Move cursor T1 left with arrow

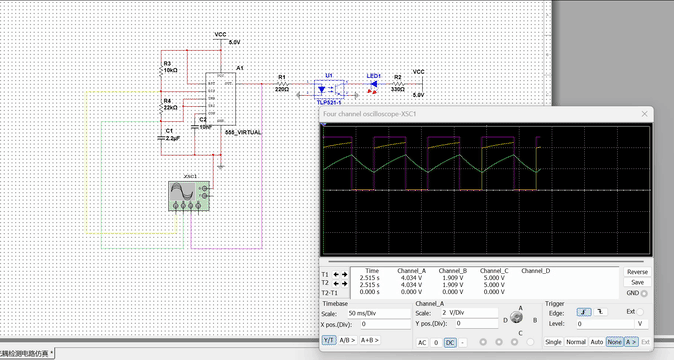[x=337, y=275]
